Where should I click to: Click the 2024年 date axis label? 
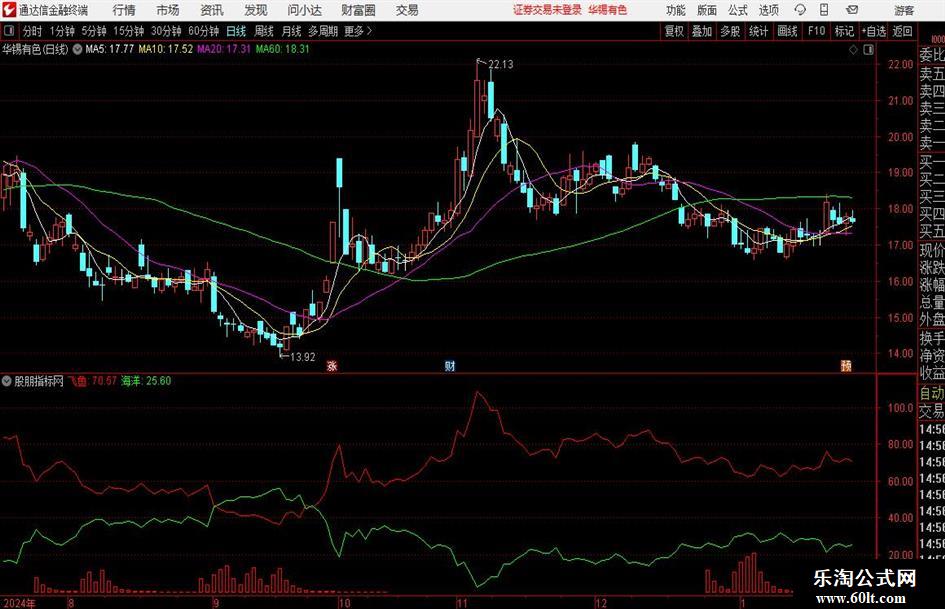pos(19,603)
